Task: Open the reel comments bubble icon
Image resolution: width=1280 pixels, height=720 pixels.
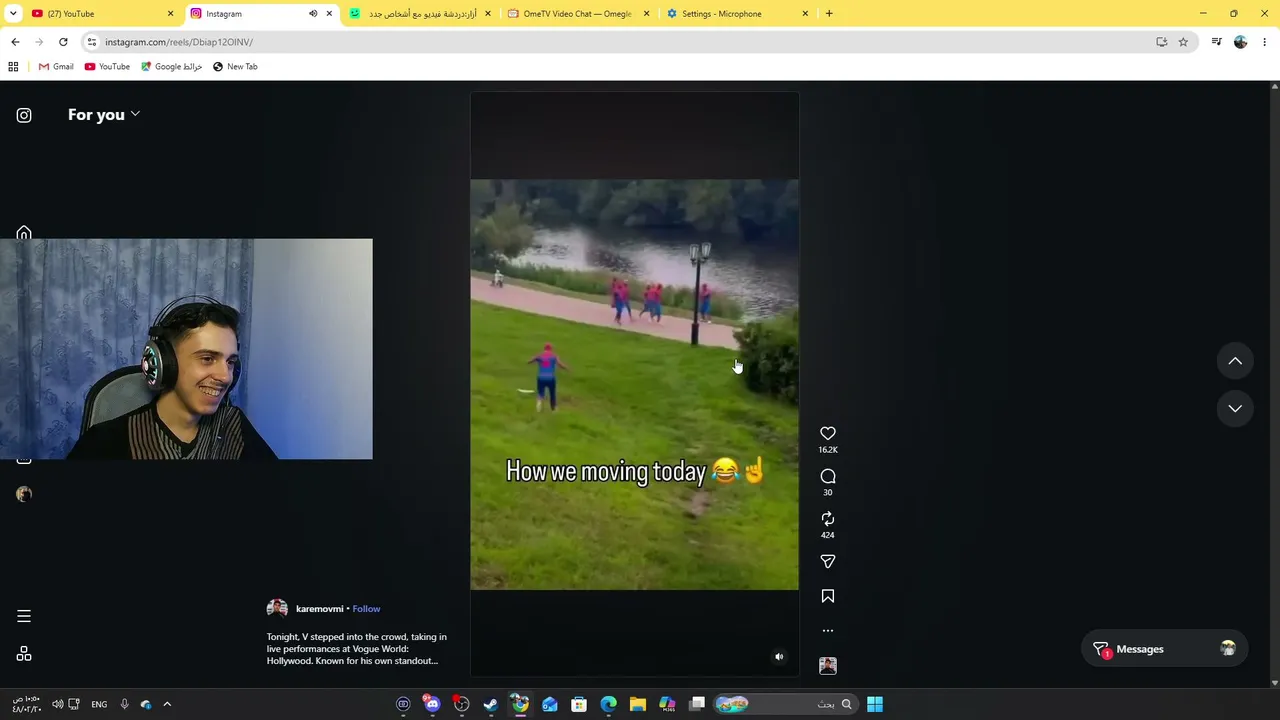Action: (828, 476)
